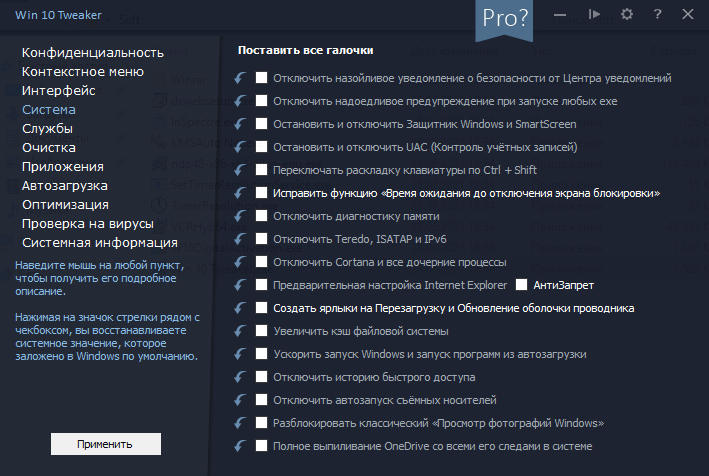The height and width of the screenshot is (476, 709).
Task: Check stop Defender Windows and SmartScreen
Action: tap(261, 123)
